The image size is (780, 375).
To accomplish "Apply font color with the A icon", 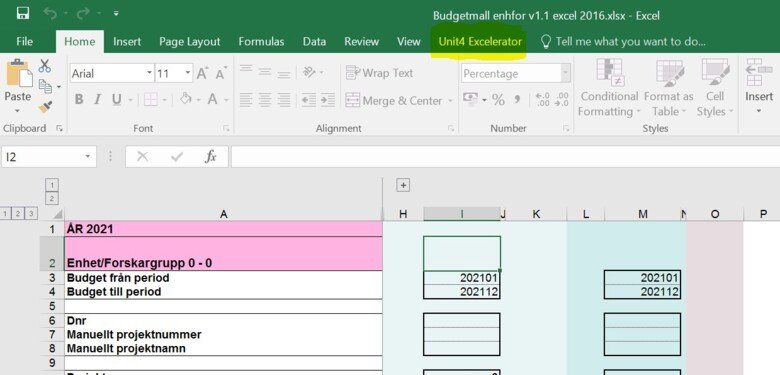I will 212,99.
